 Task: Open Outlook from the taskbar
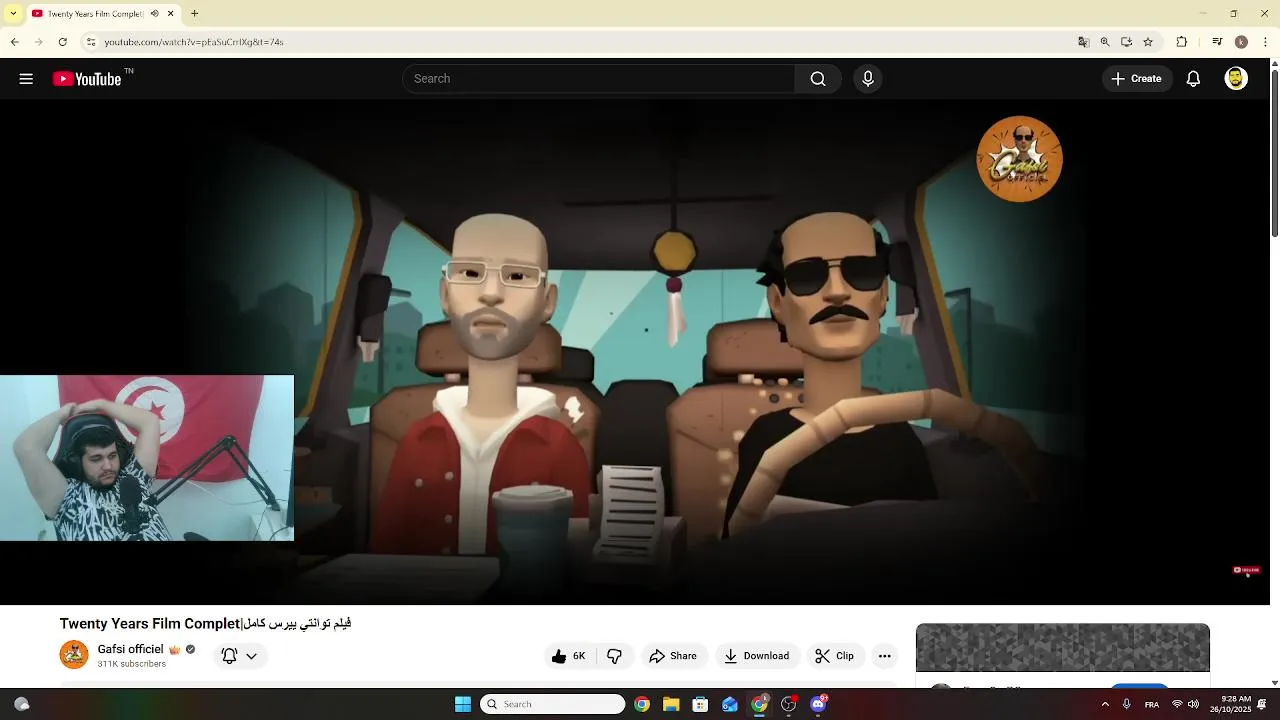pos(730,704)
